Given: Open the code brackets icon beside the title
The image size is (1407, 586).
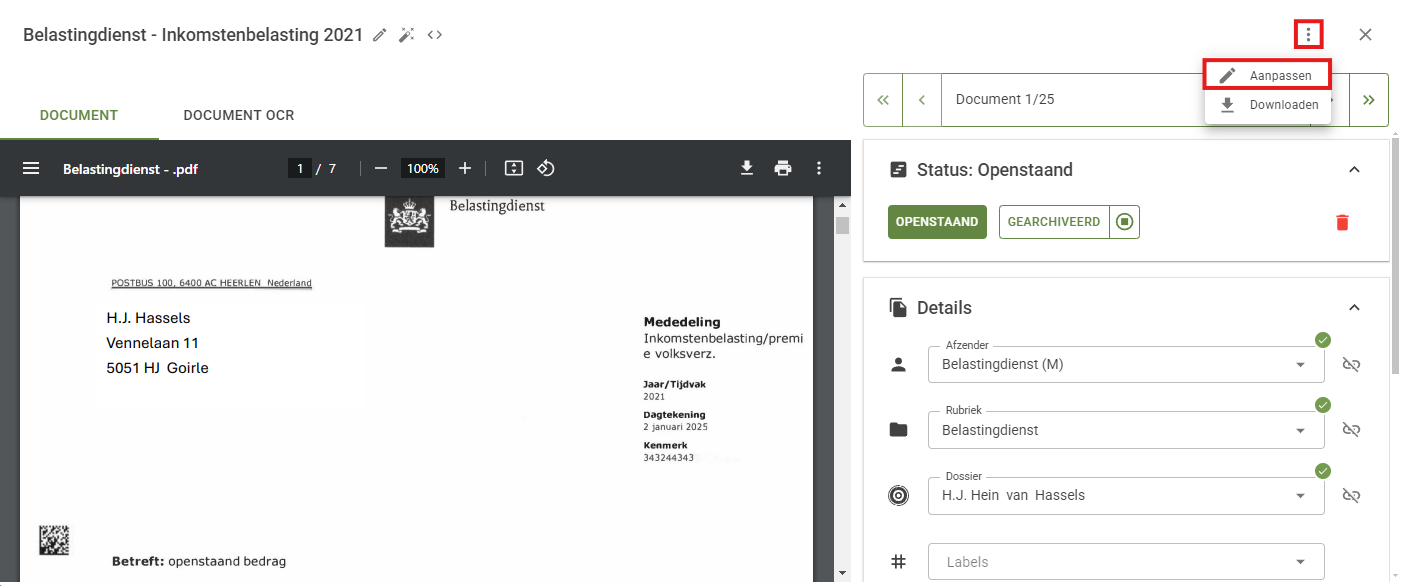Looking at the screenshot, I should coord(435,35).
